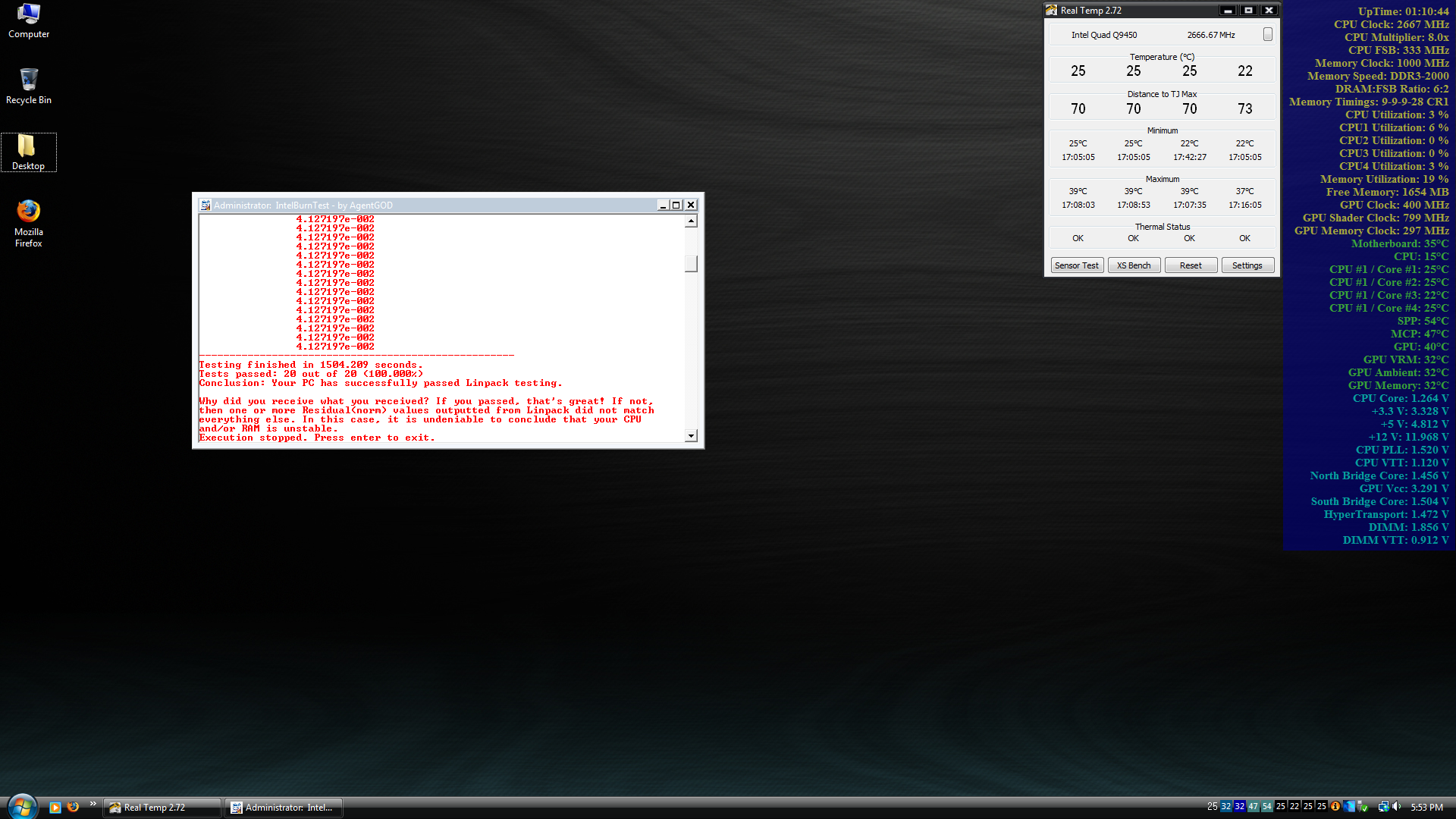
Task: Launch Mozilla Firefox from the desktop
Action: 28,223
